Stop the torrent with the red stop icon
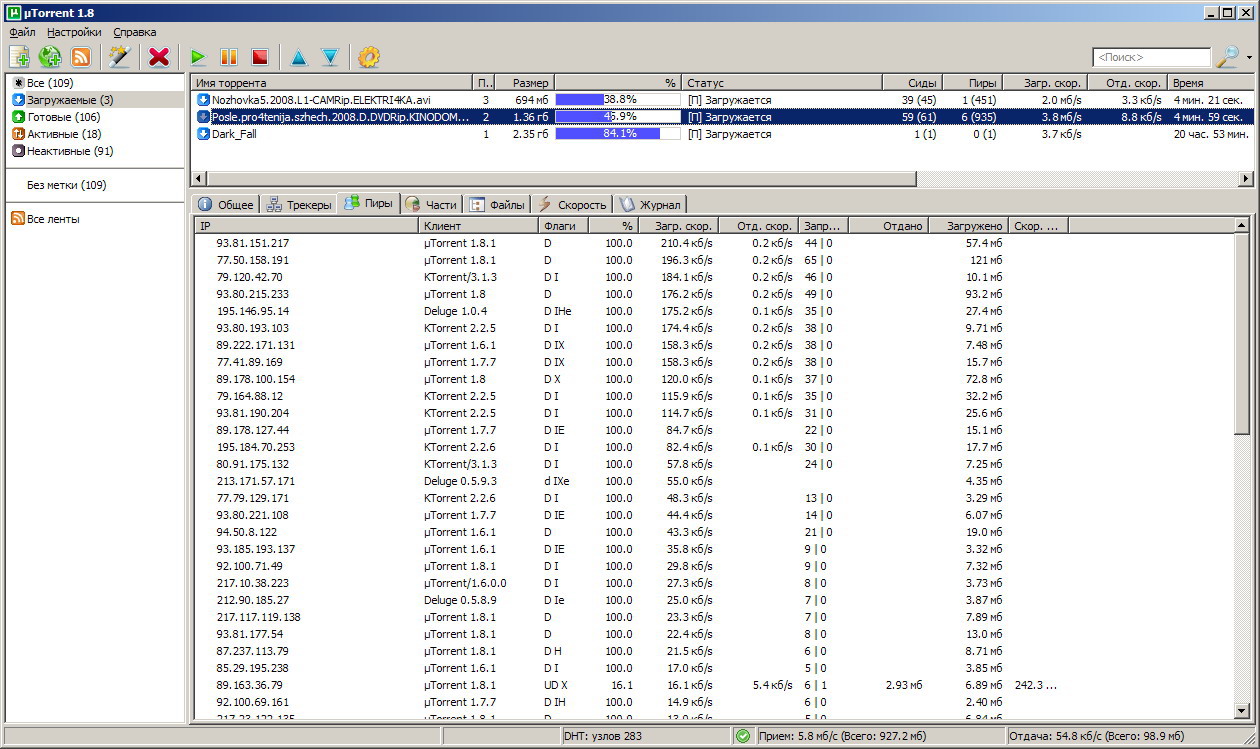1260x749 pixels. (259, 57)
